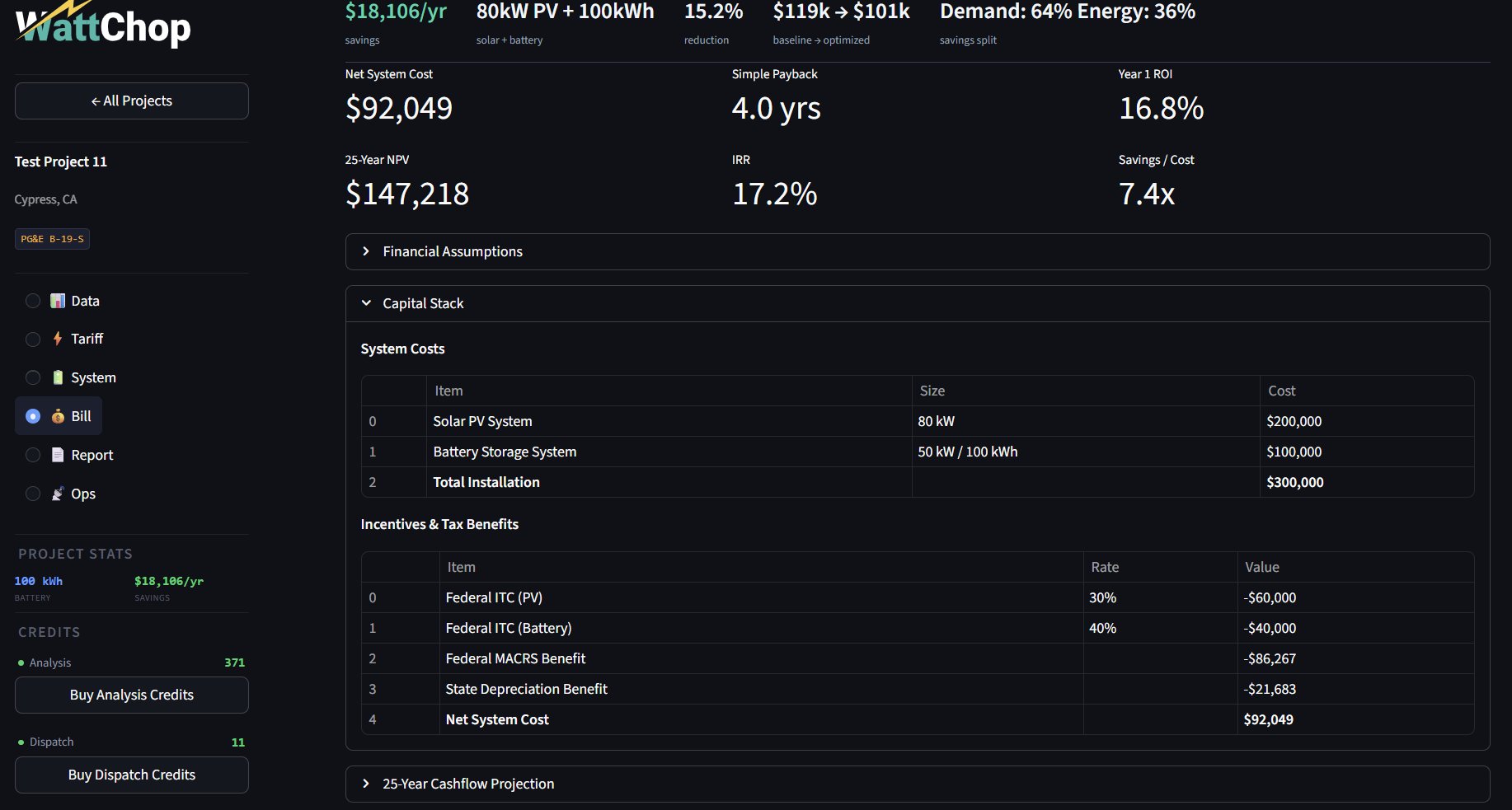Image resolution: width=1512 pixels, height=810 pixels.
Task: Switch to the System section
Action: pos(92,377)
